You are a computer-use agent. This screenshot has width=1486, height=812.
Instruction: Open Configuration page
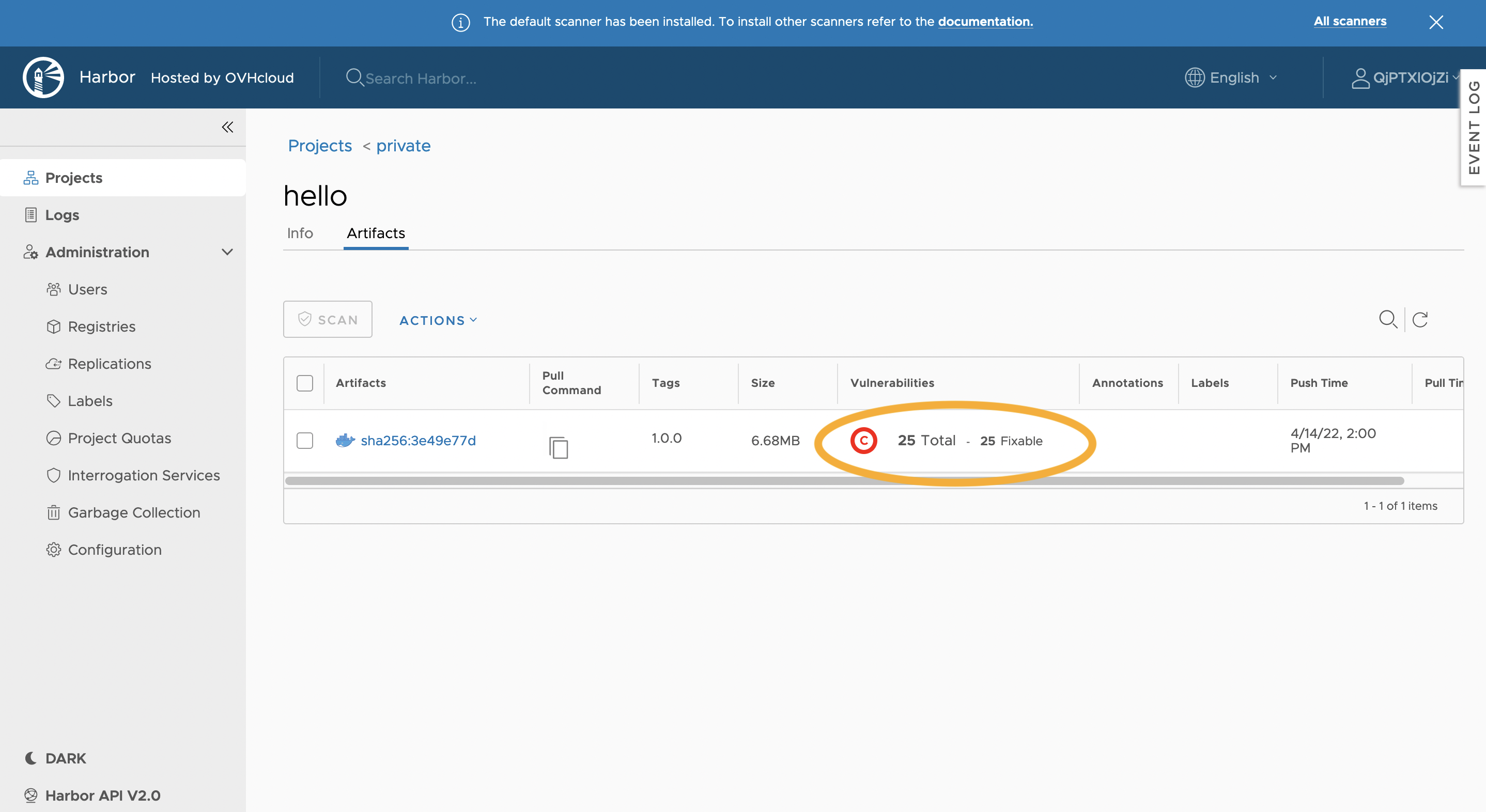(115, 550)
